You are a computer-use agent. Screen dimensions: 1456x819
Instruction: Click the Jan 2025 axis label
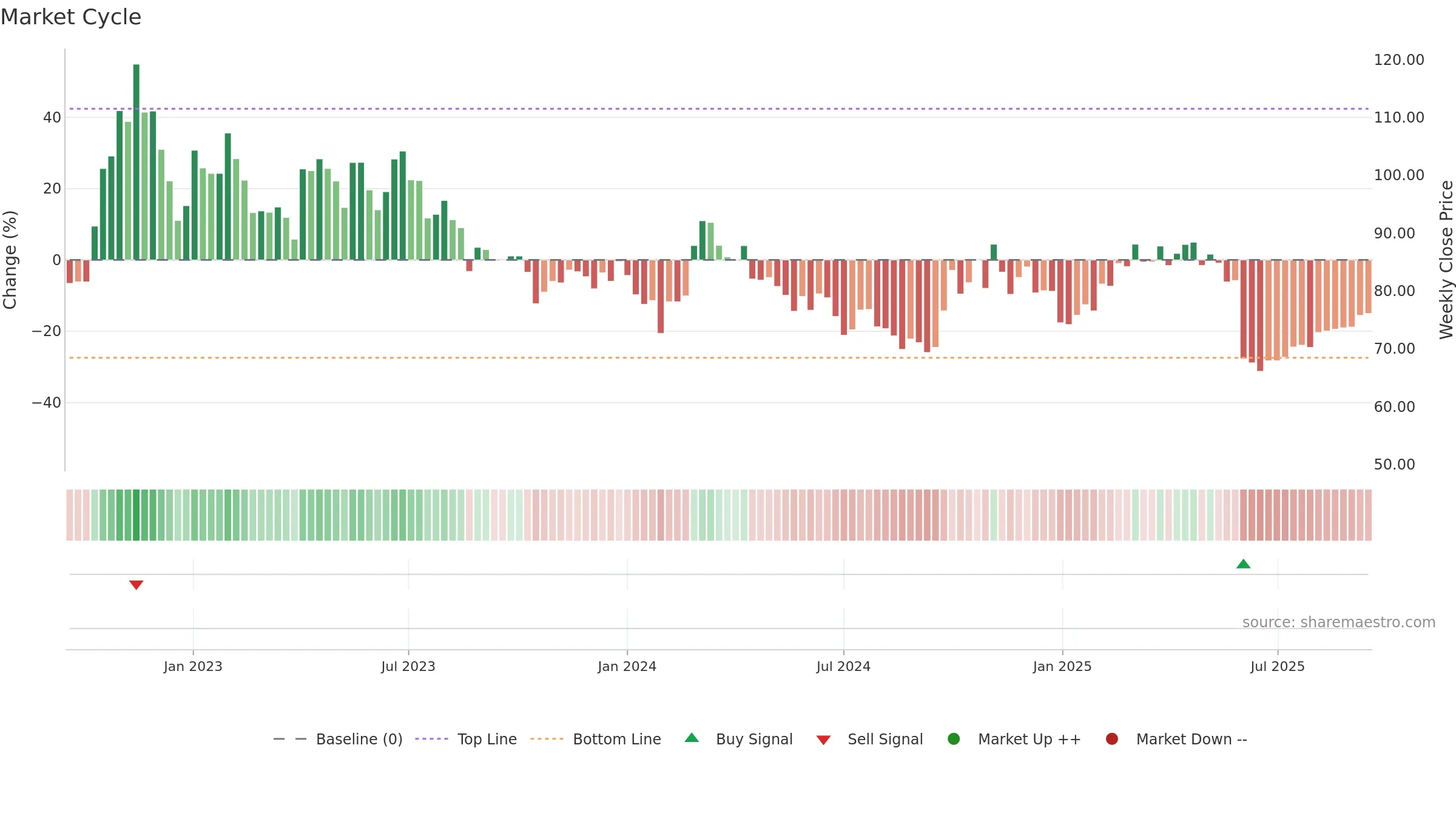coord(1062,666)
